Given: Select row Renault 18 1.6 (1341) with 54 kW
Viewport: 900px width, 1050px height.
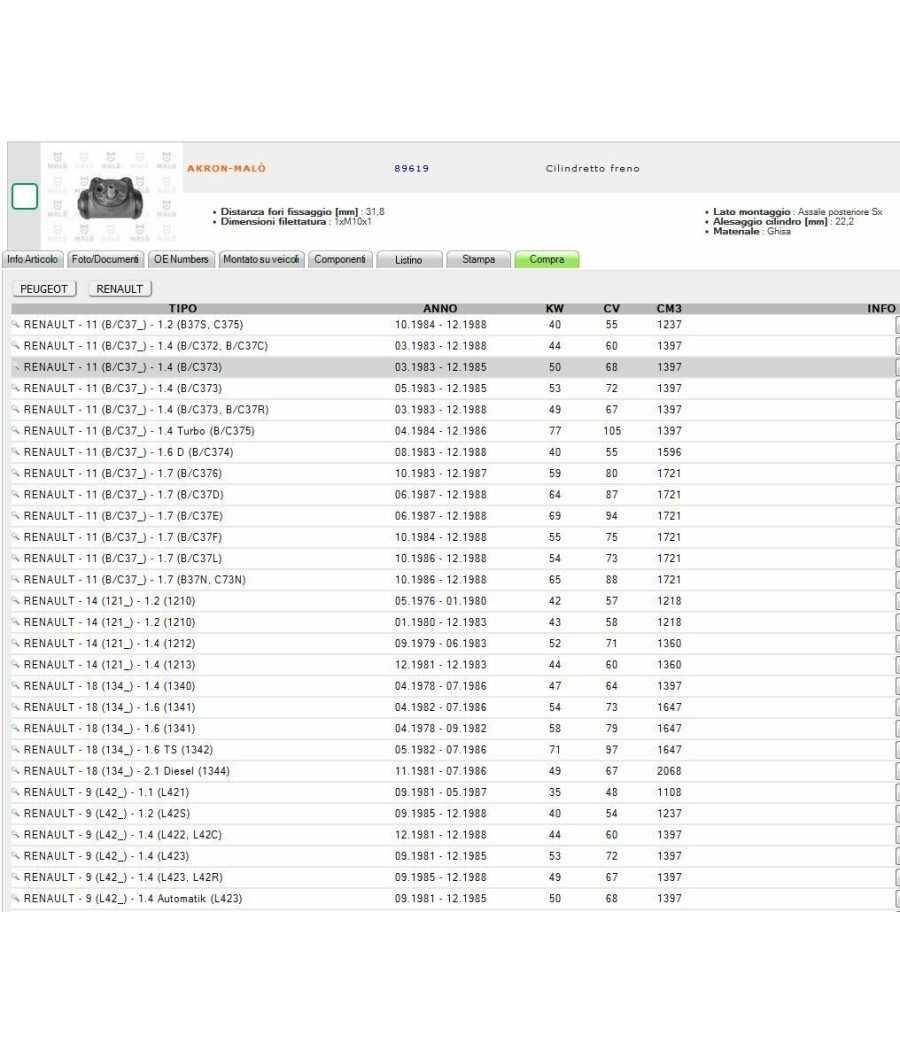Looking at the screenshot, I should tap(453, 707).
